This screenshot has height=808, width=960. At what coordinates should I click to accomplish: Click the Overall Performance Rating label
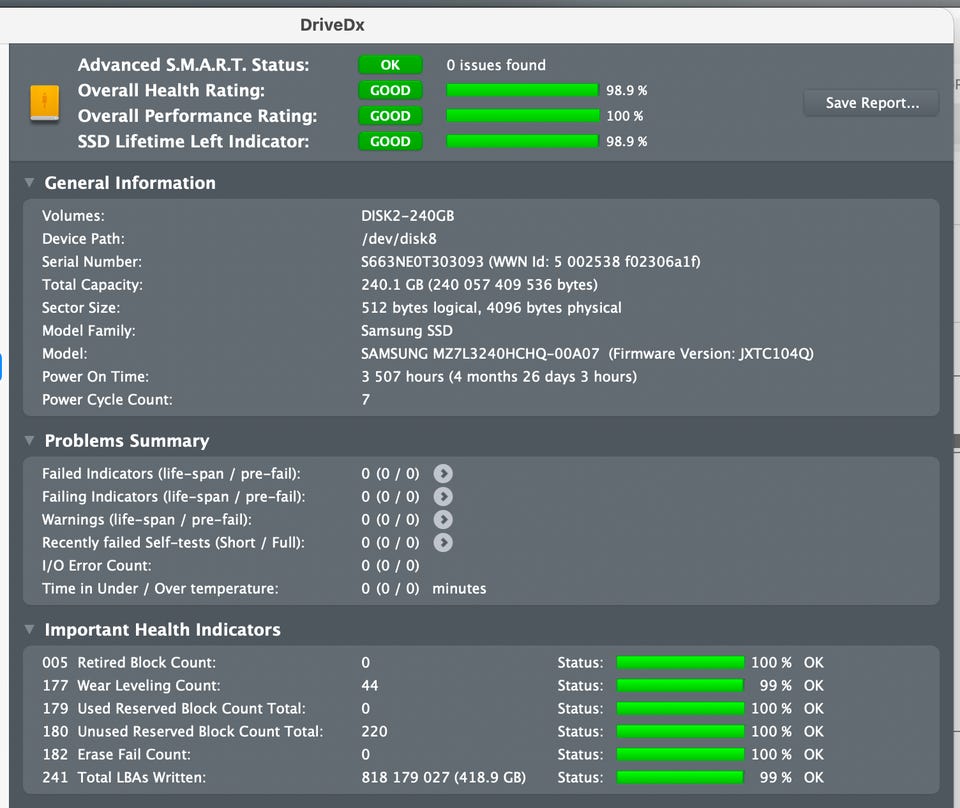pyautogui.click(x=198, y=116)
